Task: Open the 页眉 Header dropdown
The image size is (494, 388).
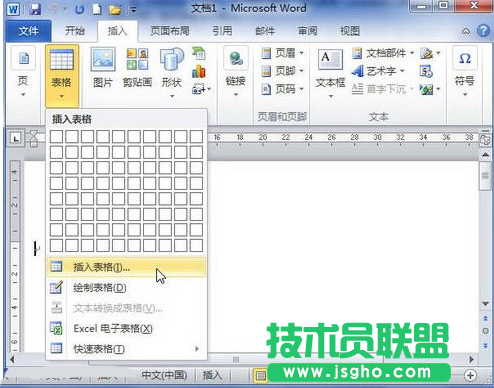Action: pos(283,53)
